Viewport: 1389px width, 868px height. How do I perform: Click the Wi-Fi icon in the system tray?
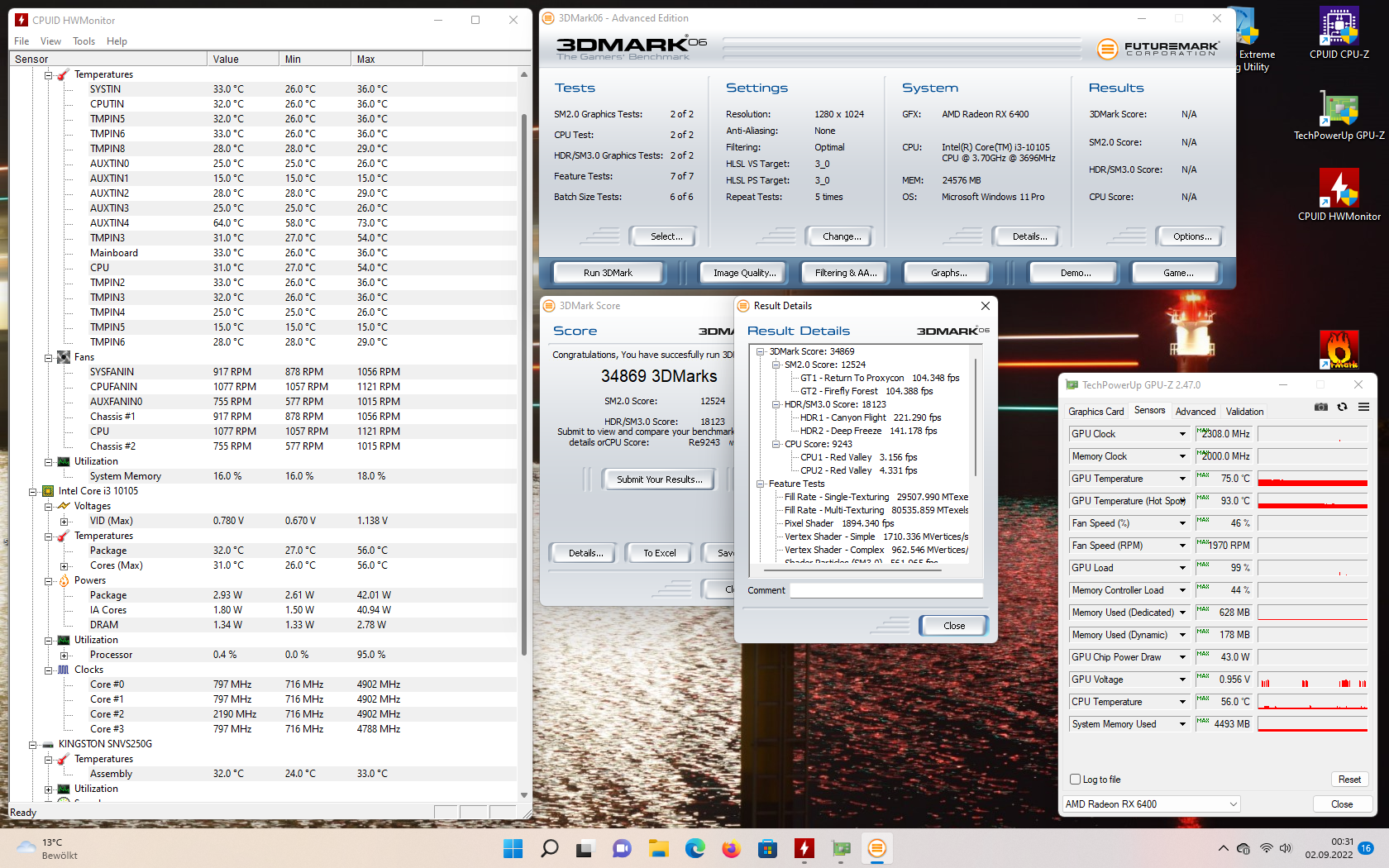click(1266, 848)
